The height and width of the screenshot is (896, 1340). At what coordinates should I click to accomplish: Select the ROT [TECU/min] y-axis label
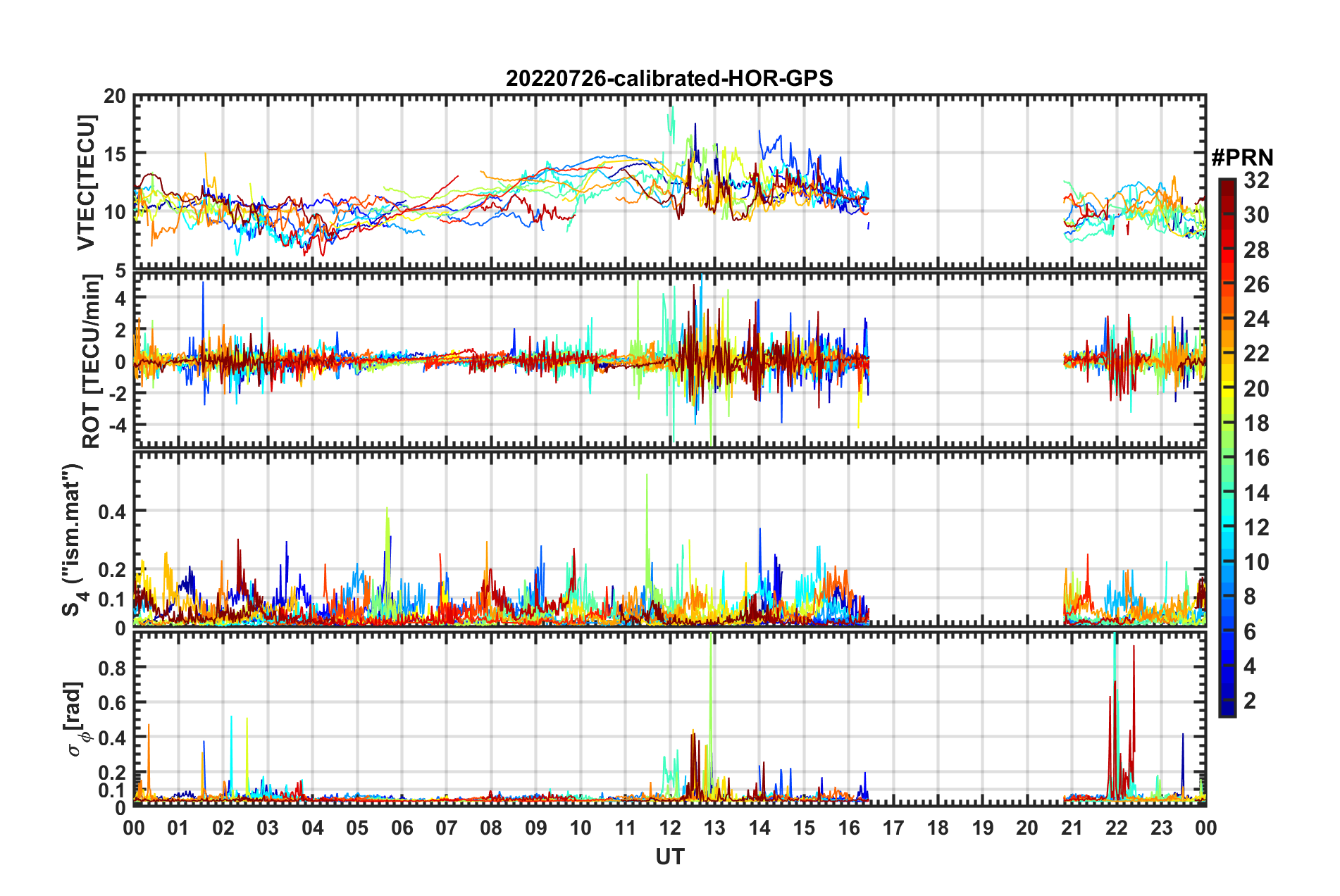[92, 361]
